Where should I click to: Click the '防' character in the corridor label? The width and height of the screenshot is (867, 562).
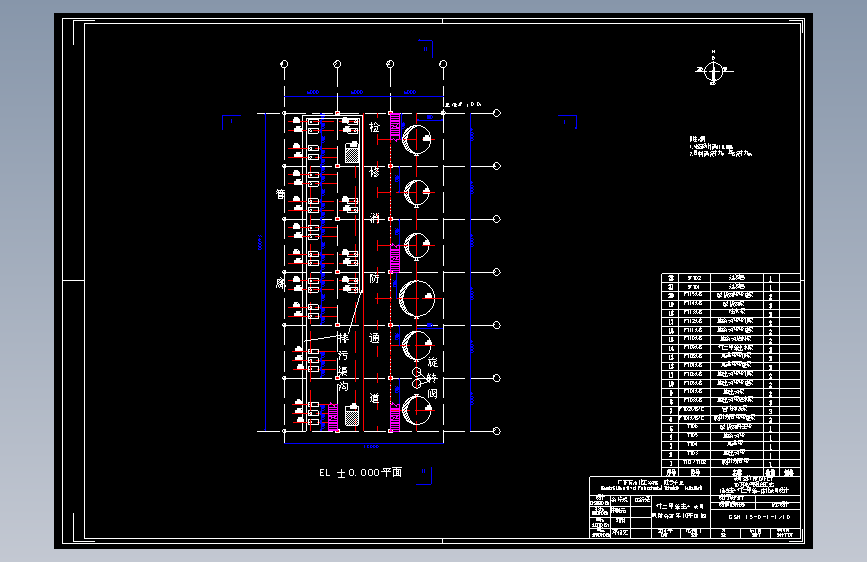374,278
